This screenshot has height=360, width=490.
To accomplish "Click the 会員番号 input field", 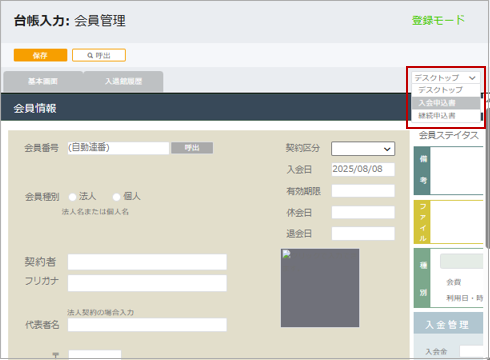I will [118, 148].
